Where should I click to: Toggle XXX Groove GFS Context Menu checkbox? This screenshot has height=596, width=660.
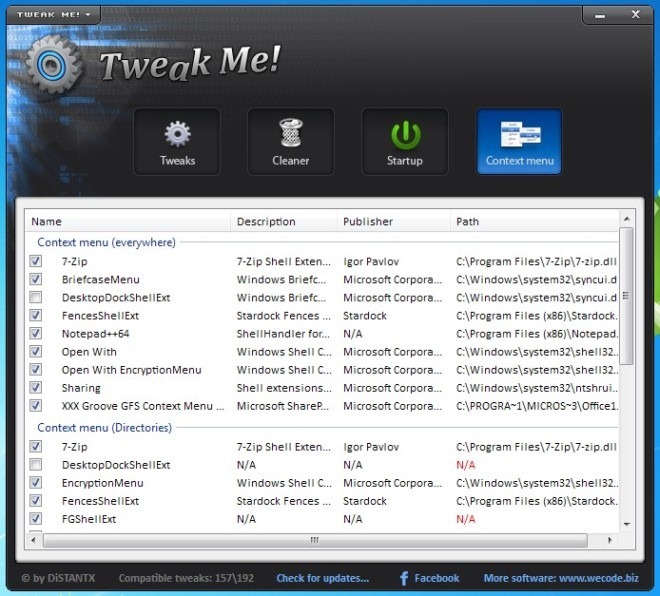click(x=36, y=406)
